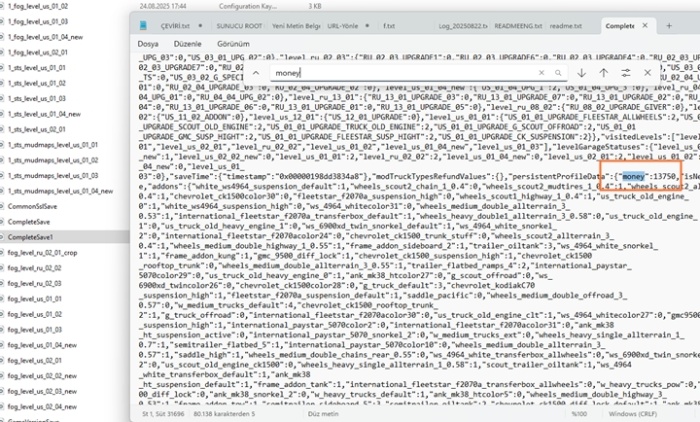Screen dimensions: 700x422
Task: Select the CommonSslSave file in the list
Action: point(30,204)
